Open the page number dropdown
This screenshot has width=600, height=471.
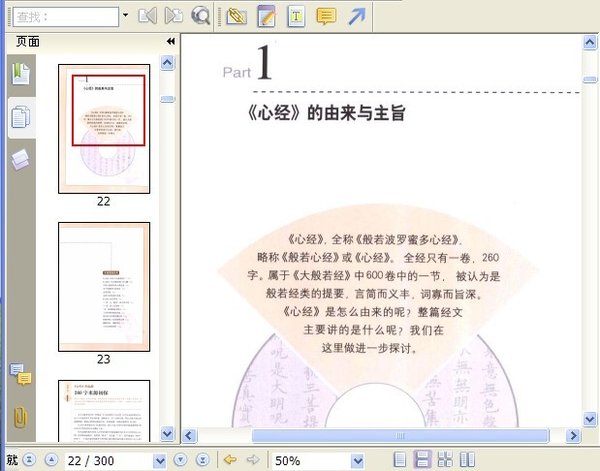(x=160, y=461)
